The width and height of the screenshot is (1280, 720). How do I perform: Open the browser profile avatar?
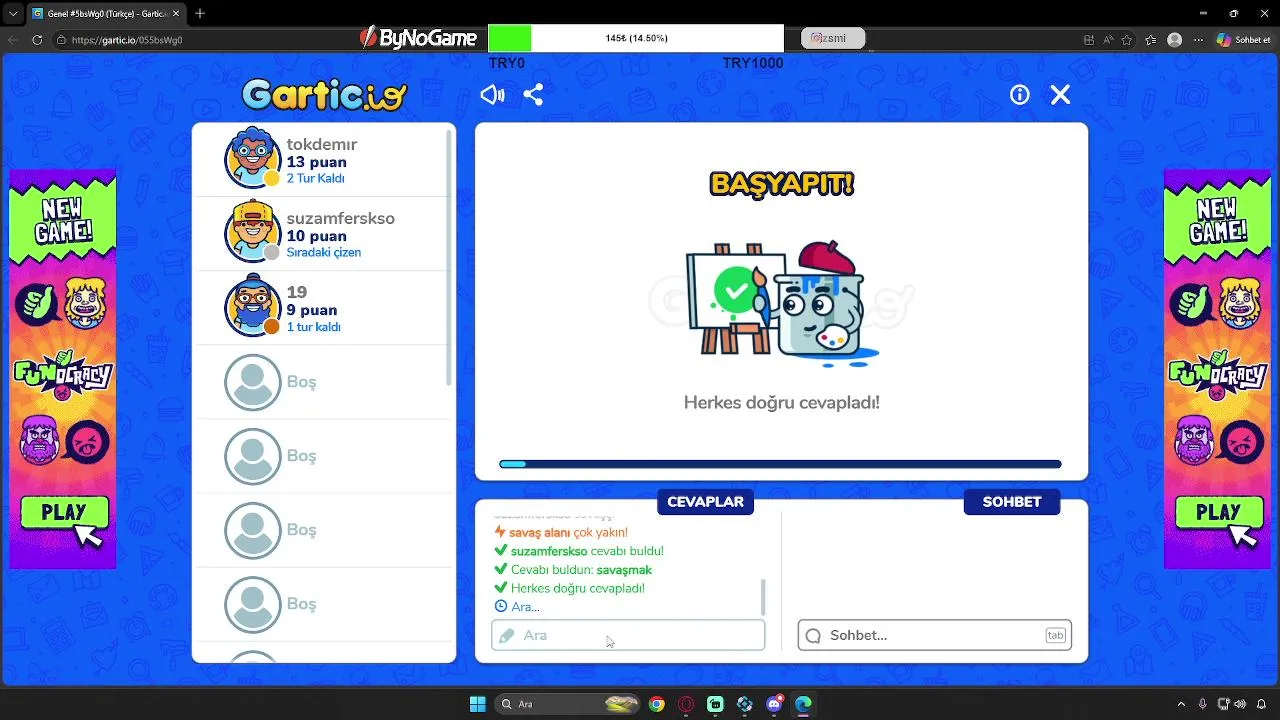point(1175,40)
